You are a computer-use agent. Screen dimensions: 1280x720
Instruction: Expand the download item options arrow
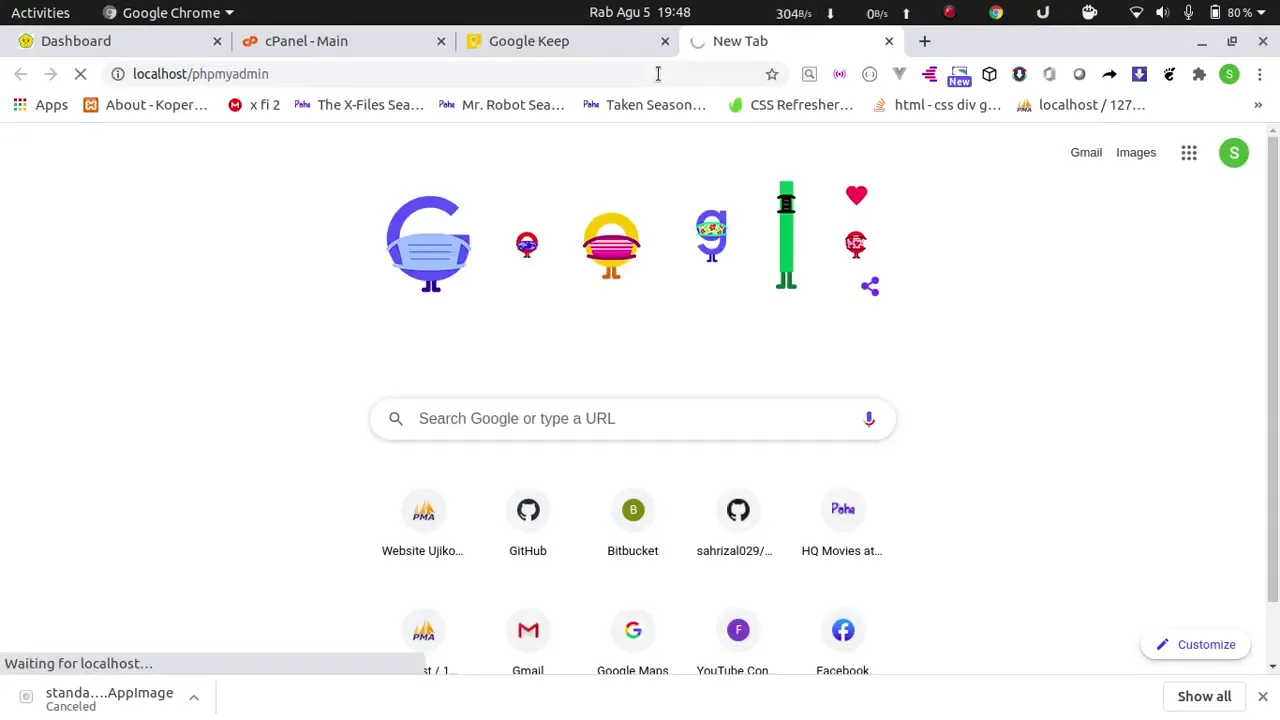pyautogui.click(x=193, y=697)
